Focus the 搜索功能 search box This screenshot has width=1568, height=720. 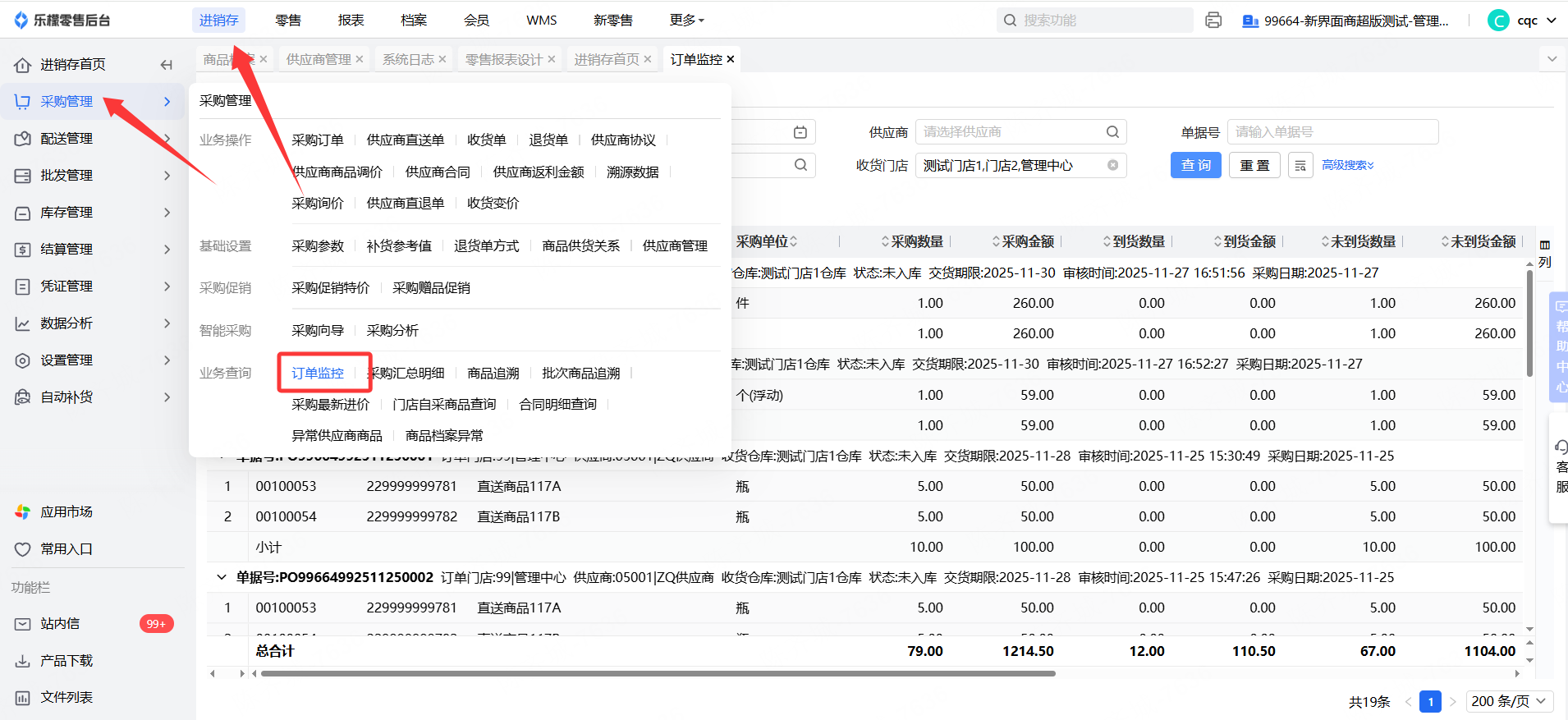coord(1095,21)
